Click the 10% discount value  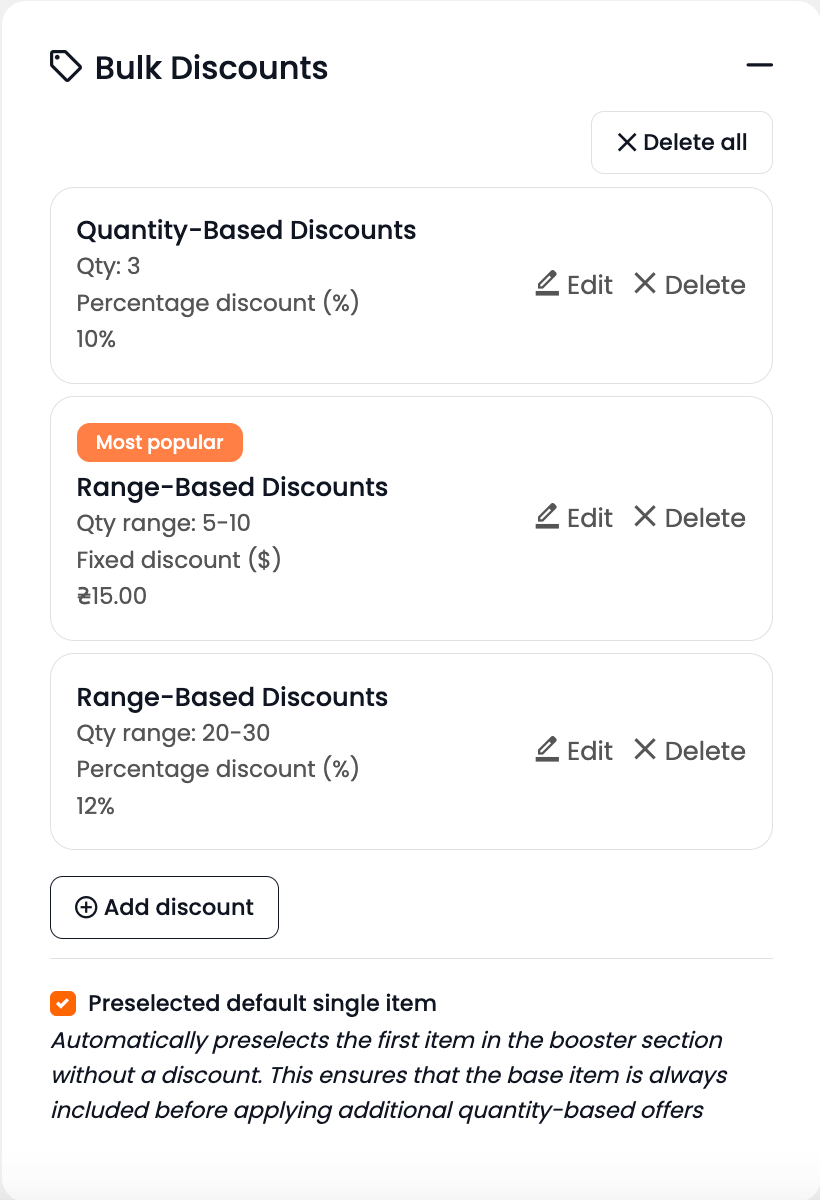(x=96, y=339)
